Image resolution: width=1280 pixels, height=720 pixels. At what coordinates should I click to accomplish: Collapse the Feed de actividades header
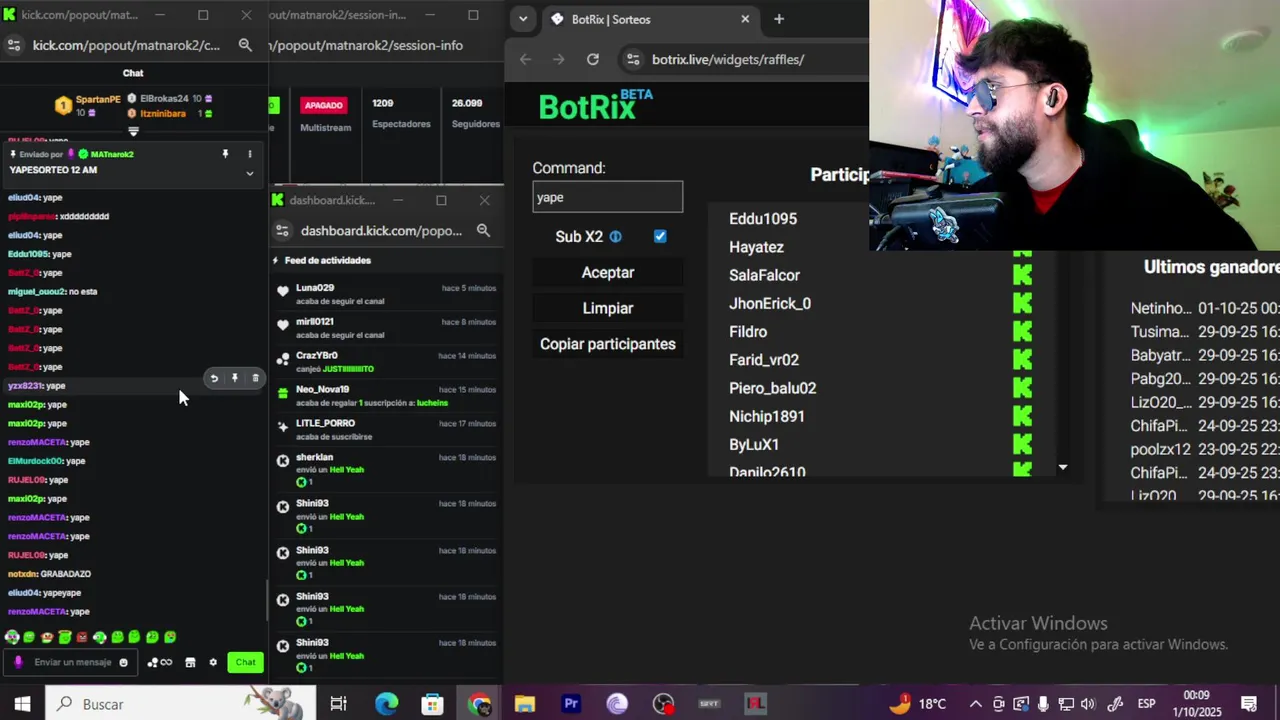pyautogui.click(x=321, y=260)
